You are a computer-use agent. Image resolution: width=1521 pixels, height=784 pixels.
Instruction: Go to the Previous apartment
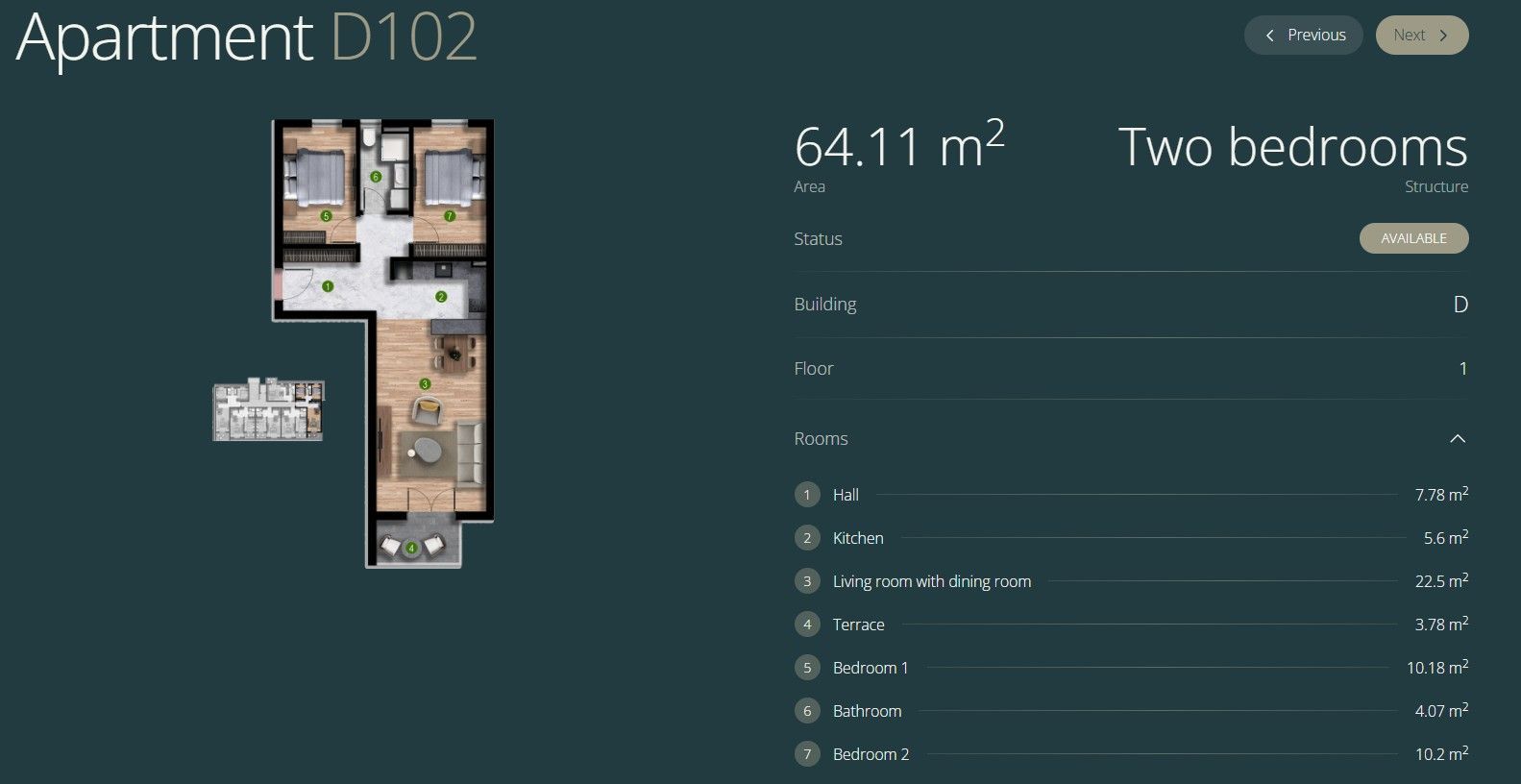[1303, 36]
